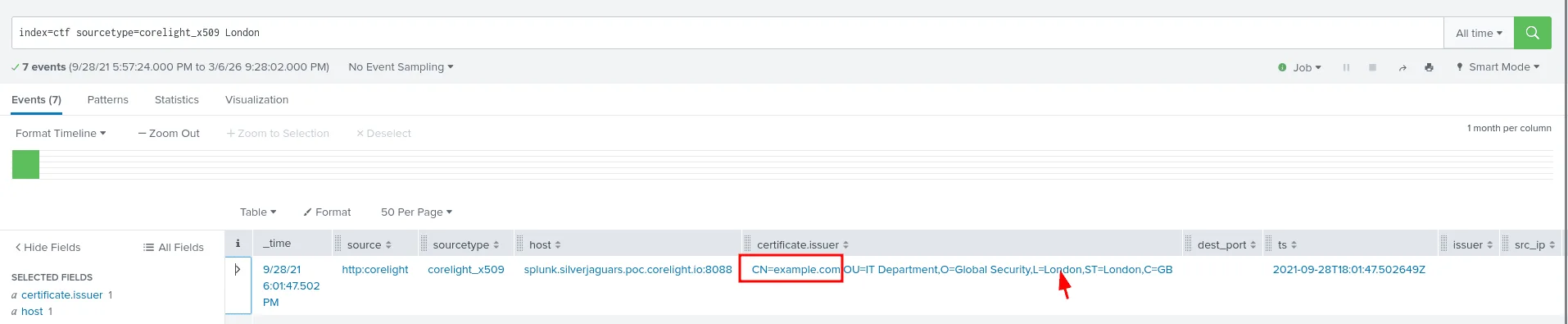Sort by the sourcetype column
Screen dimensions: 1568x324
coord(466,244)
